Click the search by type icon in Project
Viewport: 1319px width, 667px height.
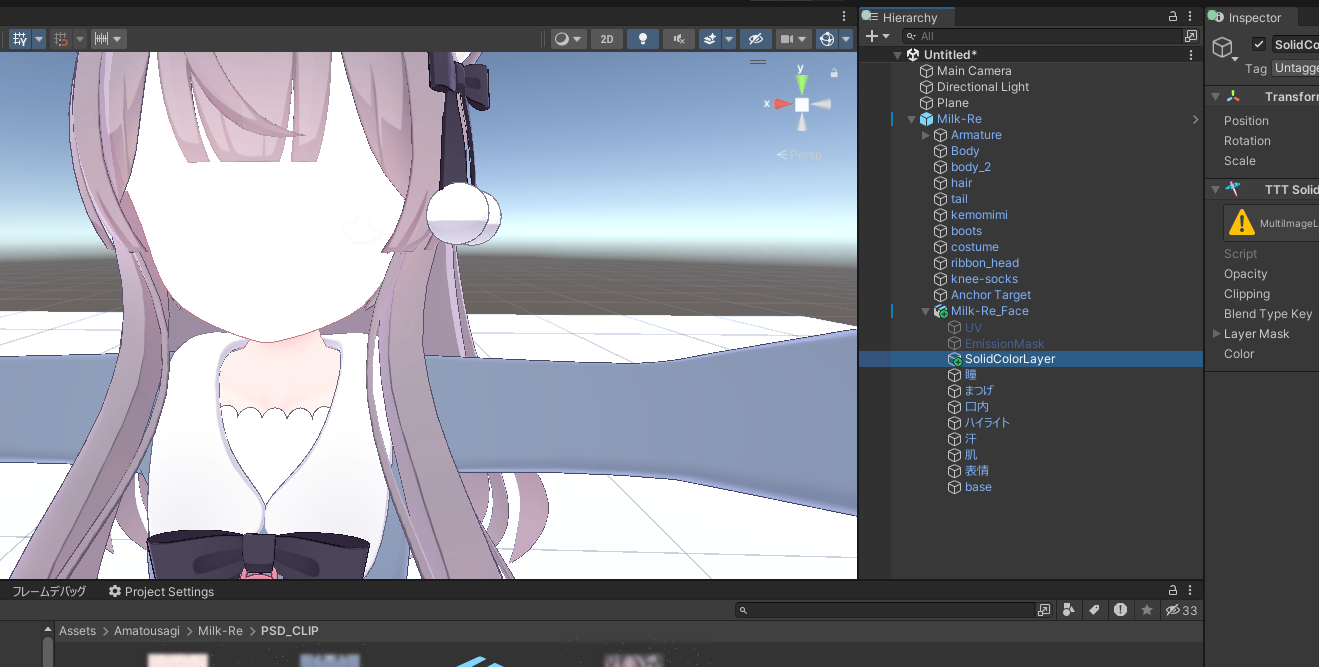pos(1069,610)
